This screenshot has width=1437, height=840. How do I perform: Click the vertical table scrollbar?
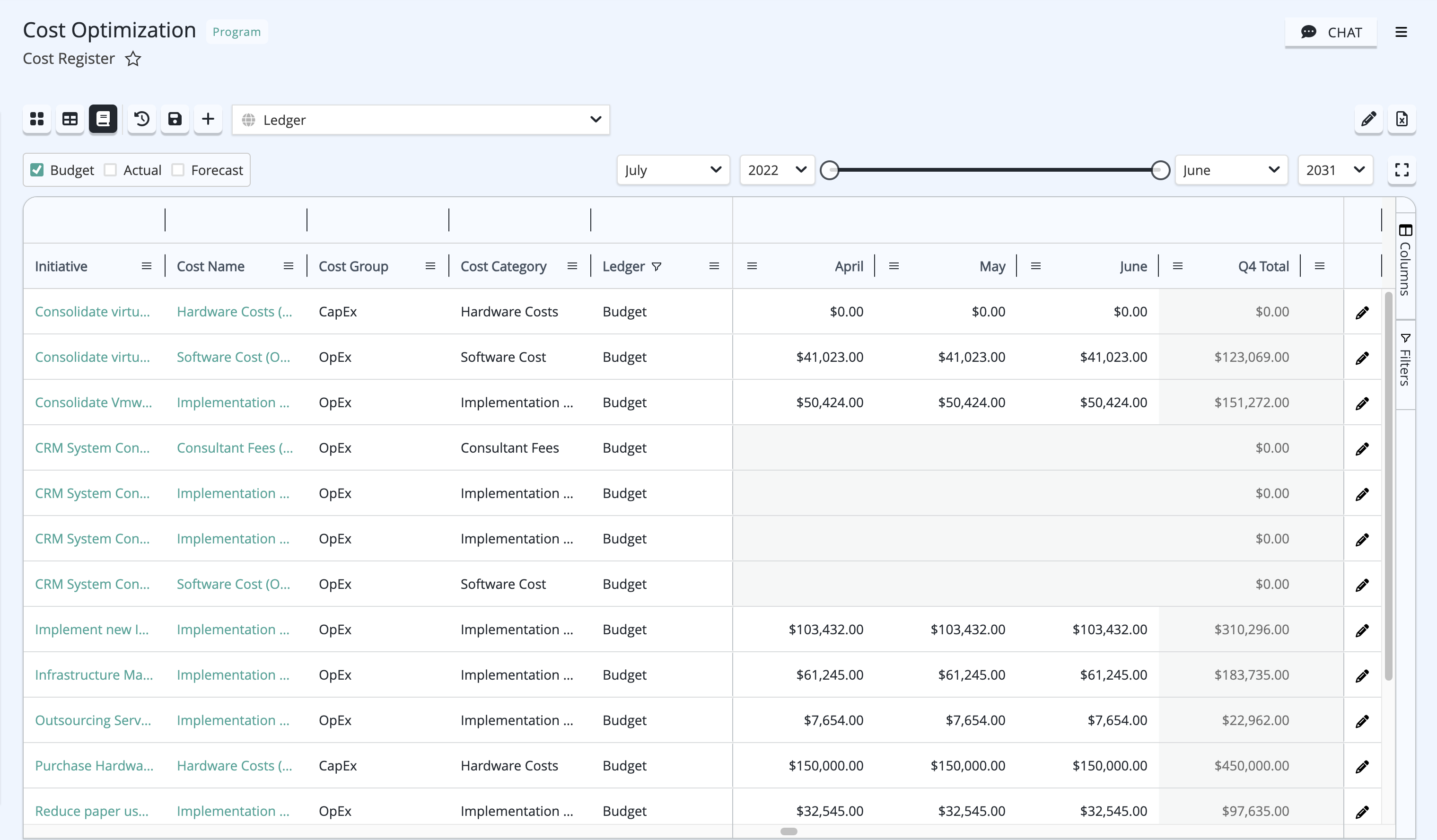[x=1388, y=486]
